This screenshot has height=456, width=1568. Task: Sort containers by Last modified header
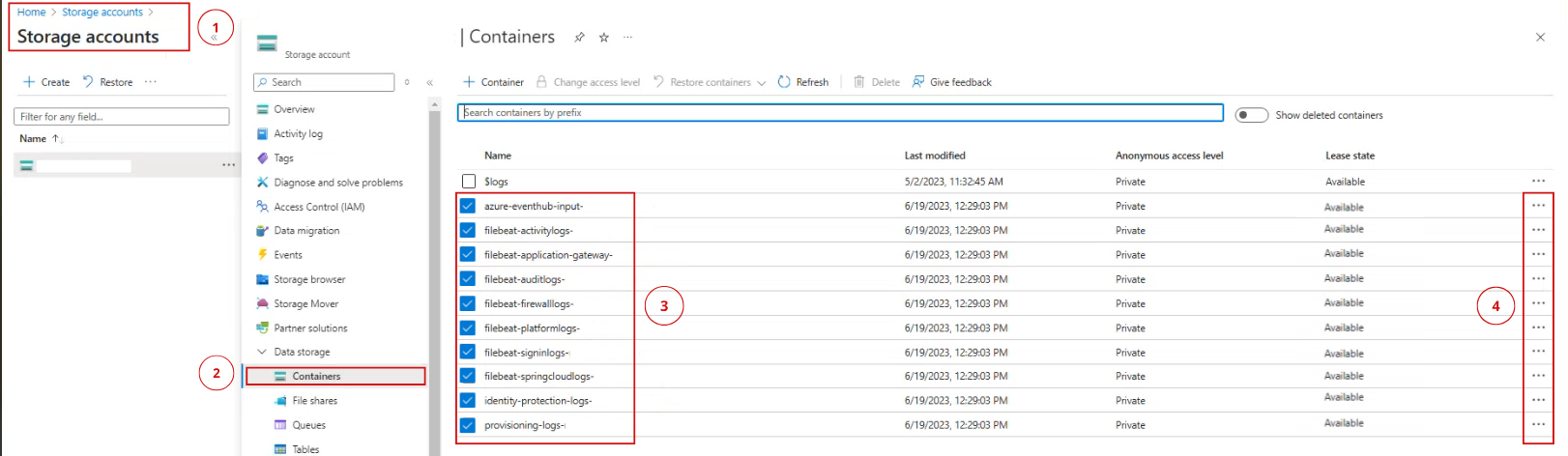pyautogui.click(x=935, y=156)
